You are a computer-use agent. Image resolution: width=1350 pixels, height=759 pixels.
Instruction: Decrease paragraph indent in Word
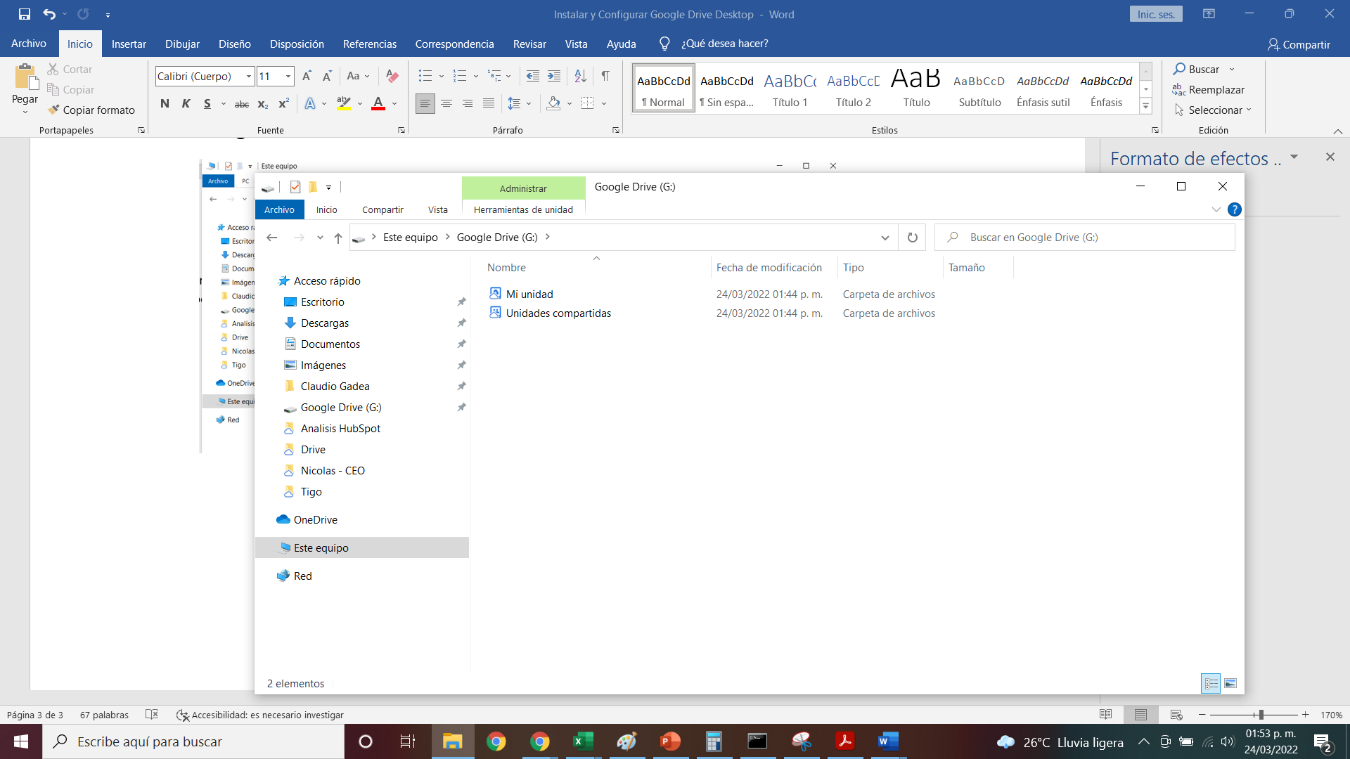point(532,76)
